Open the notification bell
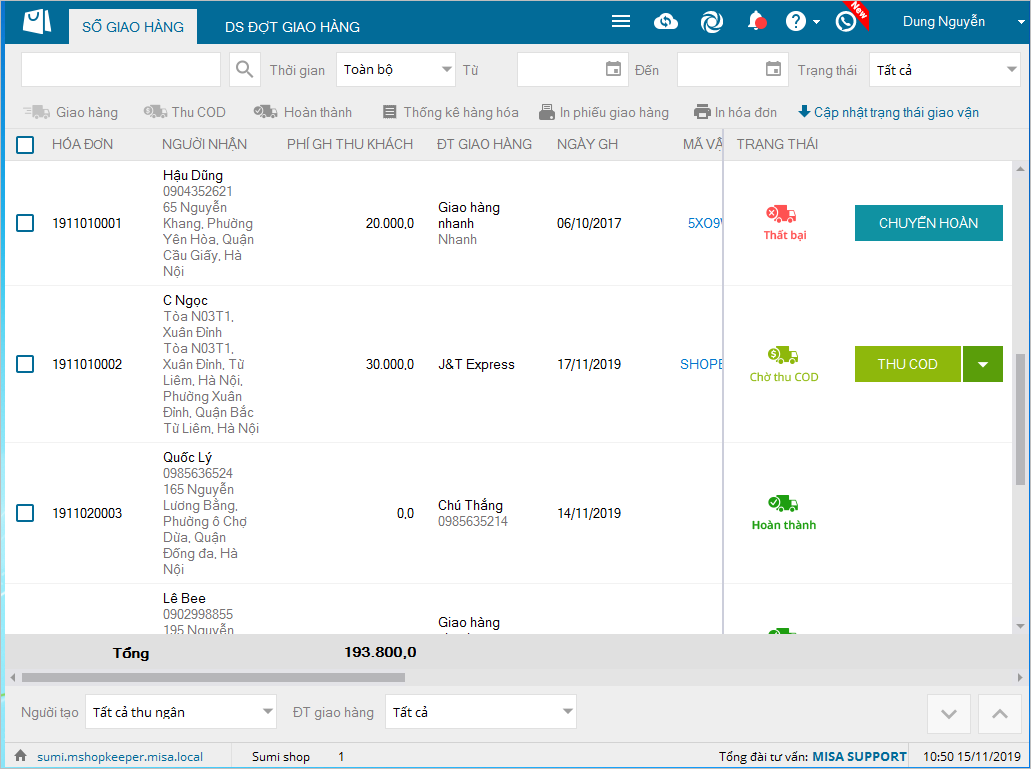This screenshot has height=769, width=1031. coord(756,22)
